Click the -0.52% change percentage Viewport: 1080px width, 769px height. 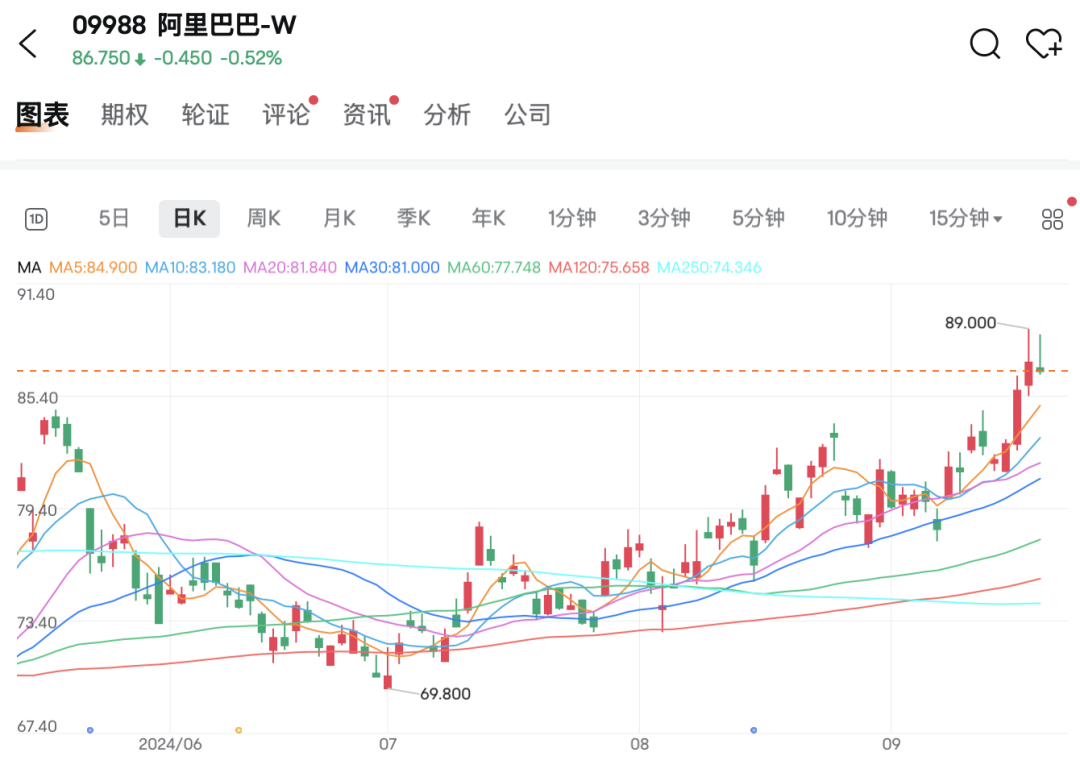click(x=251, y=58)
